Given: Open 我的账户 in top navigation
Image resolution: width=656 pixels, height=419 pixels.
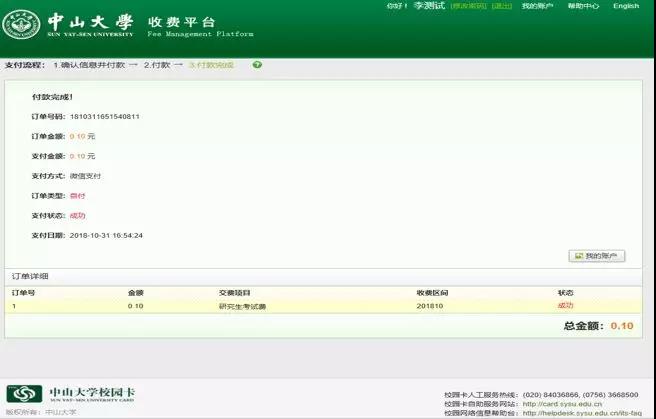Looking at the screenshot, I should [536, 6].
